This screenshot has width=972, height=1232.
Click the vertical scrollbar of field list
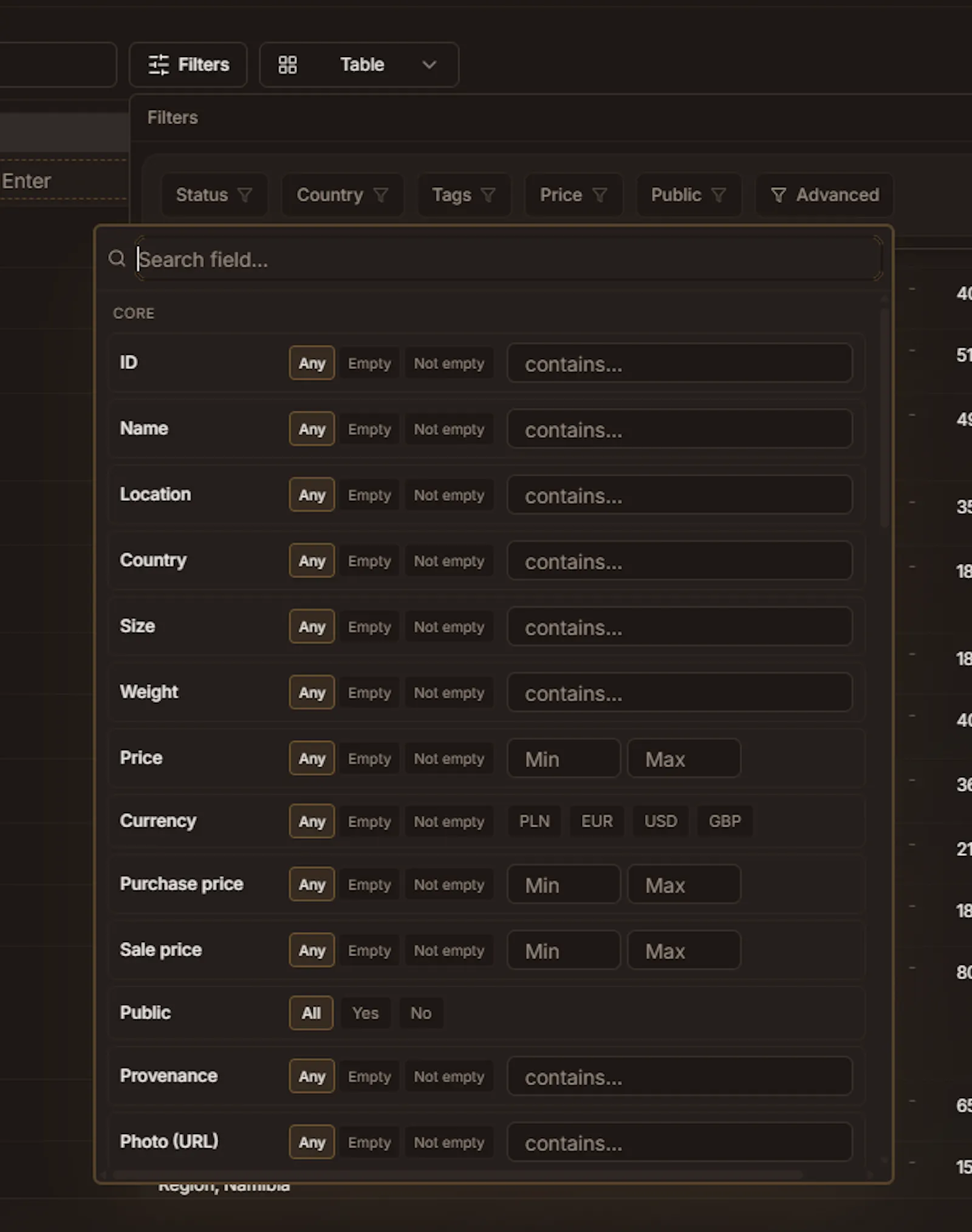[885, 418]
